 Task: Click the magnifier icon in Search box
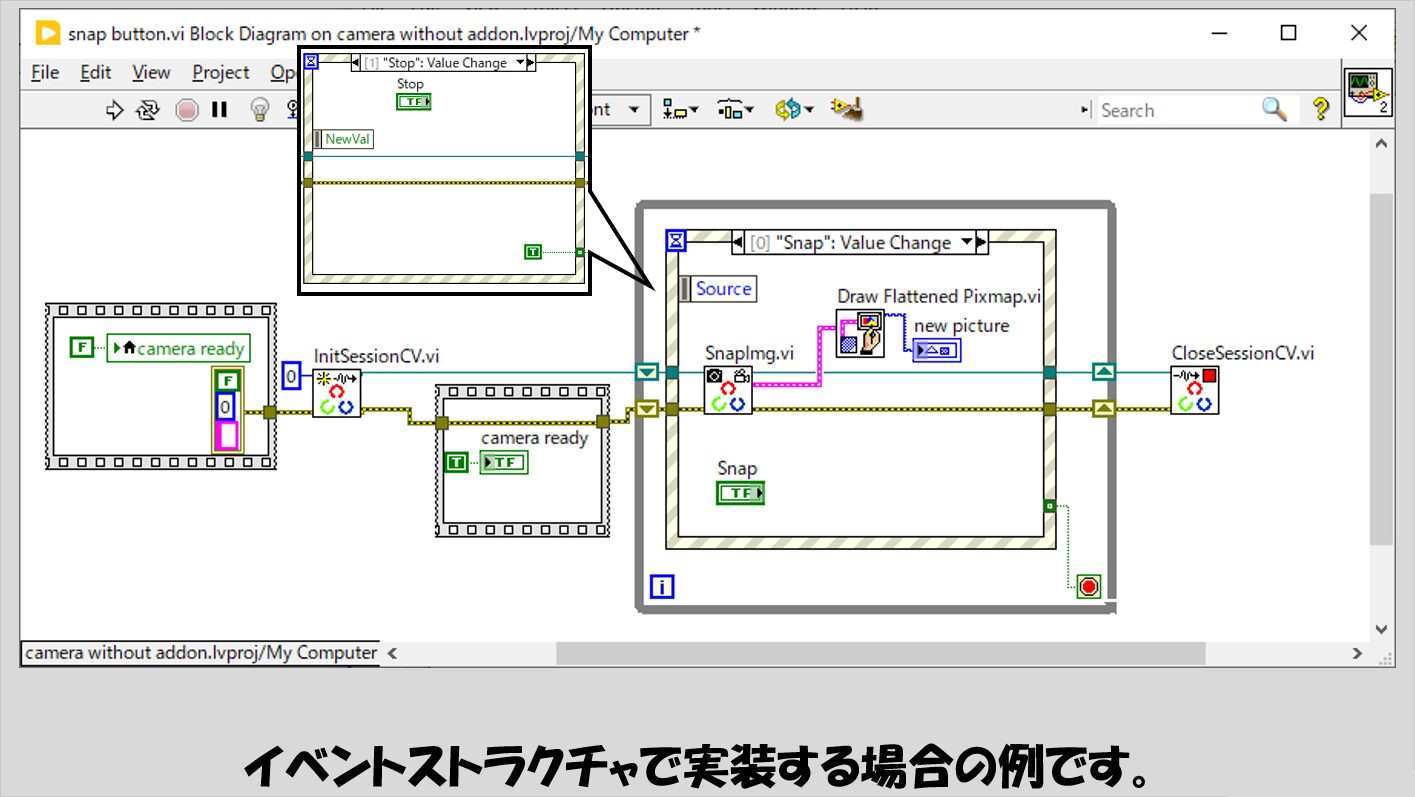[1274, 110]
